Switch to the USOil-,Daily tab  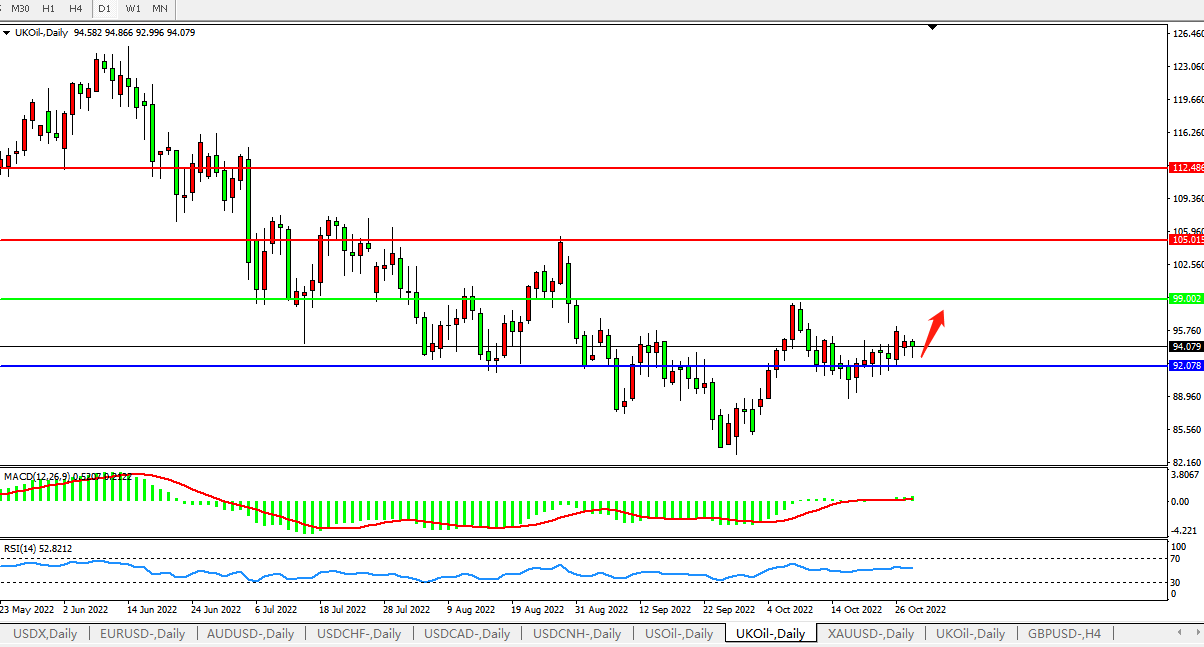(x=679, y=633)
